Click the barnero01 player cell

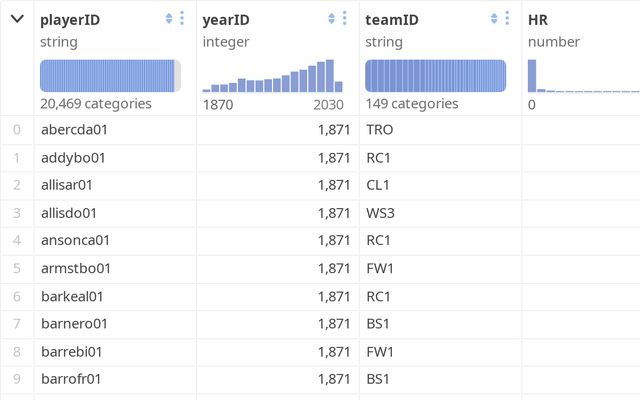click(74, 324)
